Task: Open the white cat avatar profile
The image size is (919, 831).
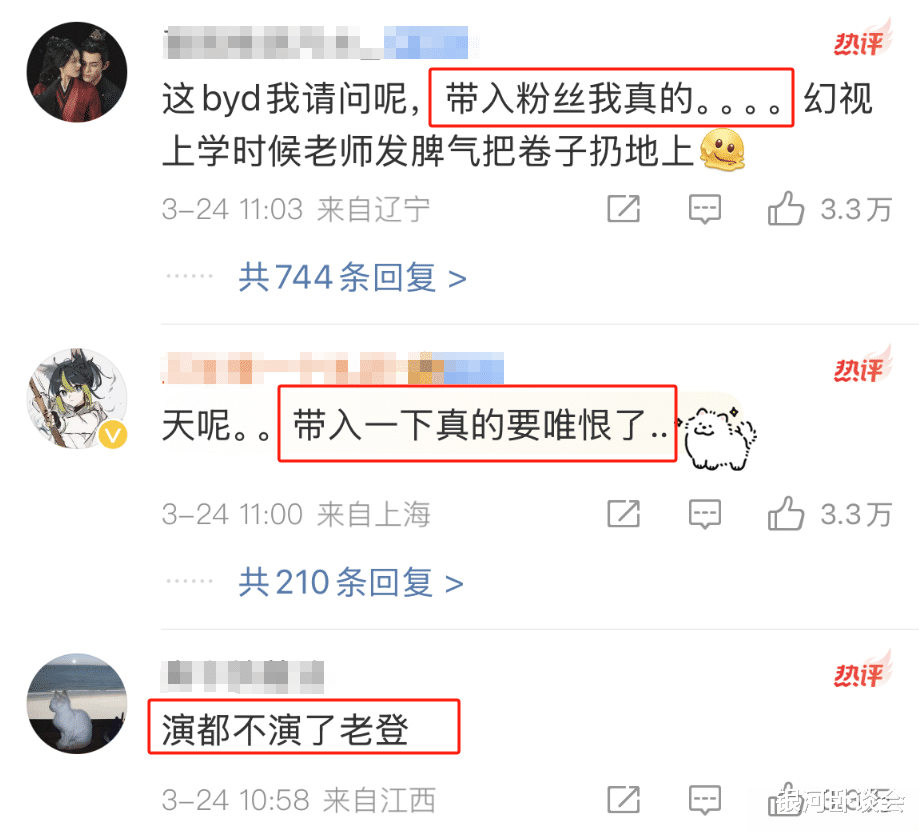Action: [77, 703]
